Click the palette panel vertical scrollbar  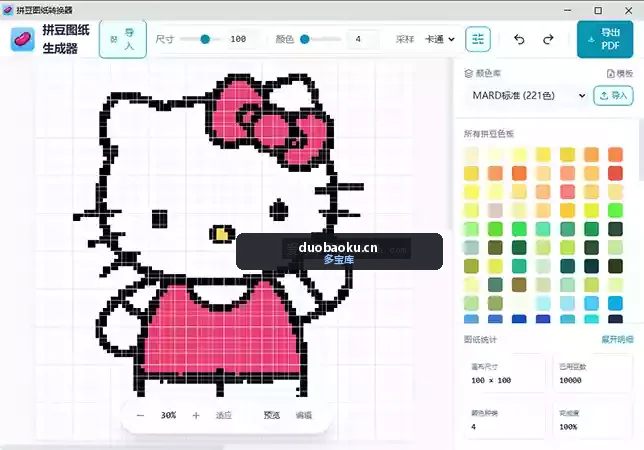click(641, 151)
